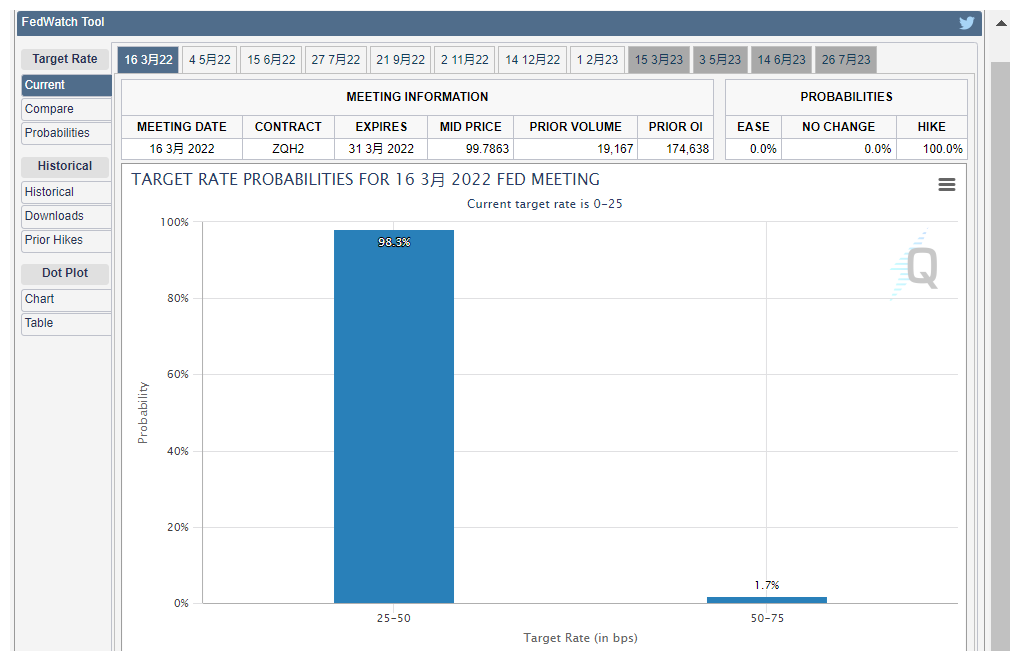Click the 19,167 prior volume value
The image size is (1010, 651).
pos(615,149)
